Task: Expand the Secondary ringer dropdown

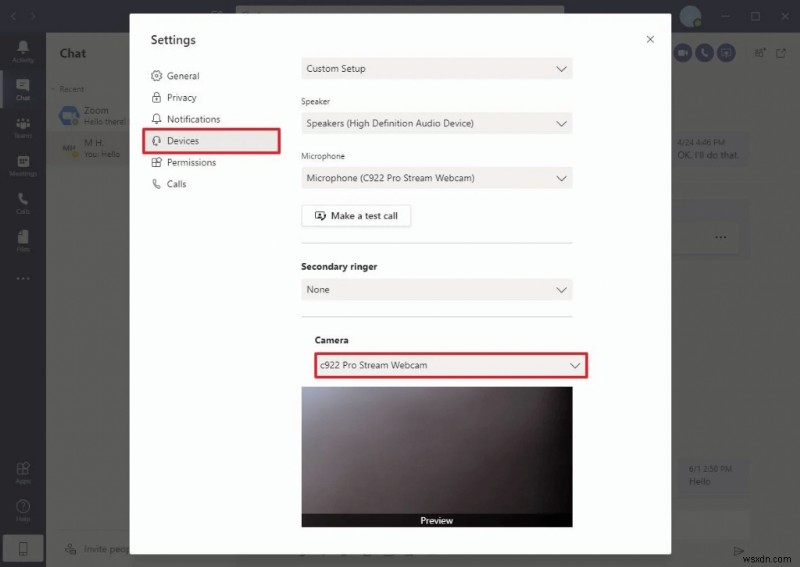Action: pos(437,289)
